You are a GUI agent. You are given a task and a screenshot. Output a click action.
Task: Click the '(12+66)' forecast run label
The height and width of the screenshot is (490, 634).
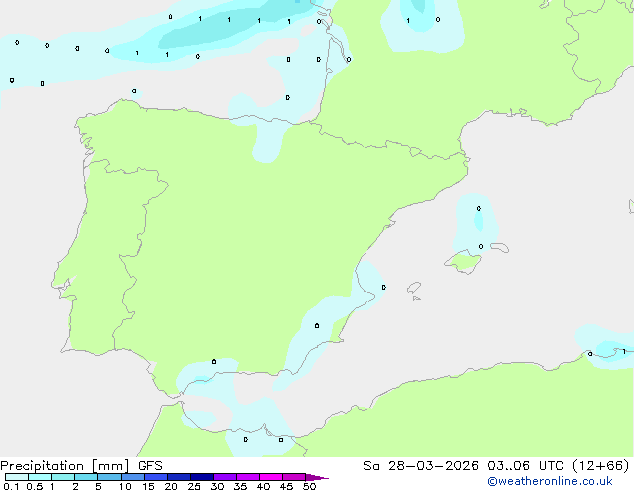tap(601, 466)
